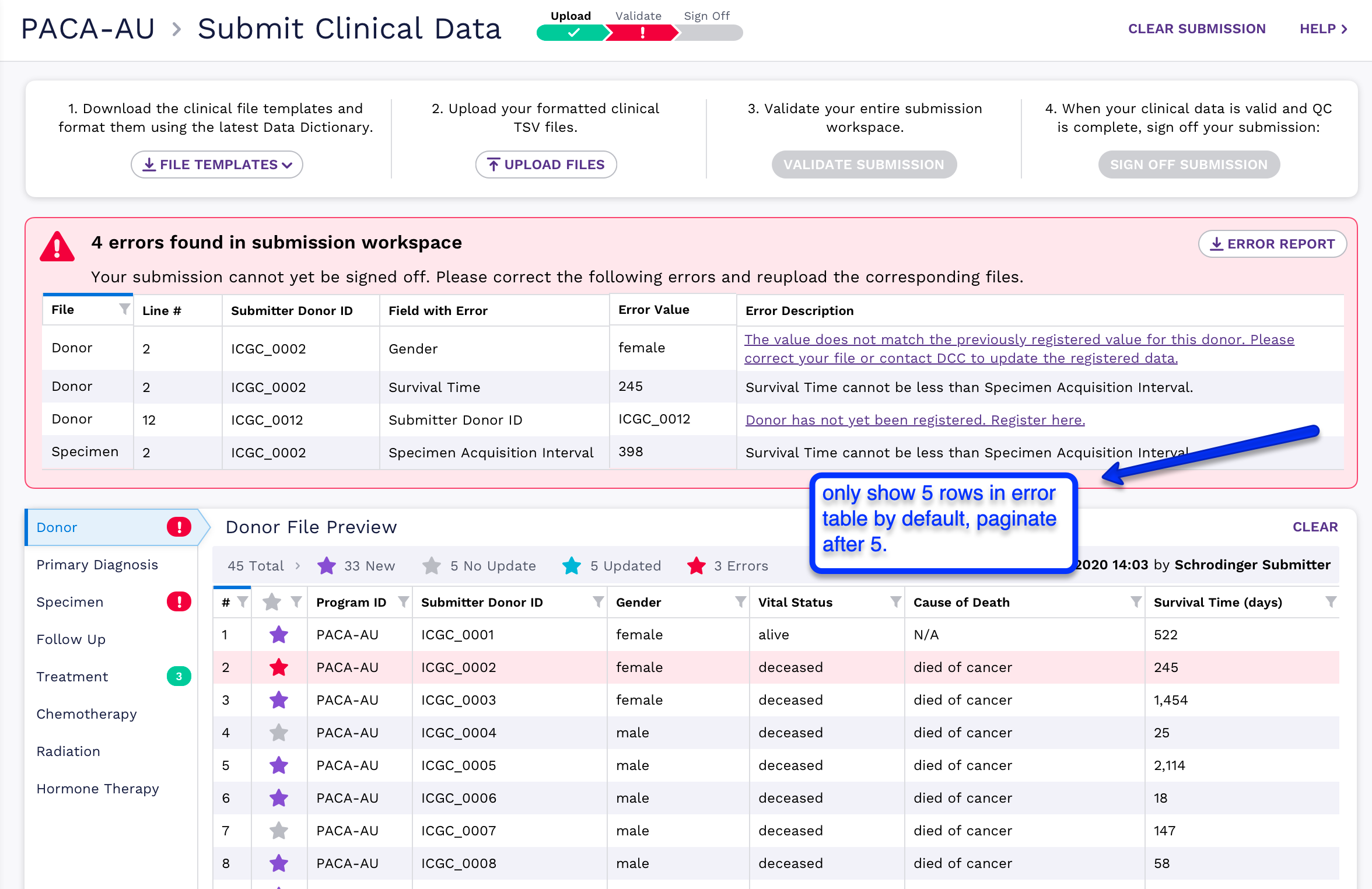The image size is (1372, 889).
Task: Open the Help link
Action: (1324, 29)
